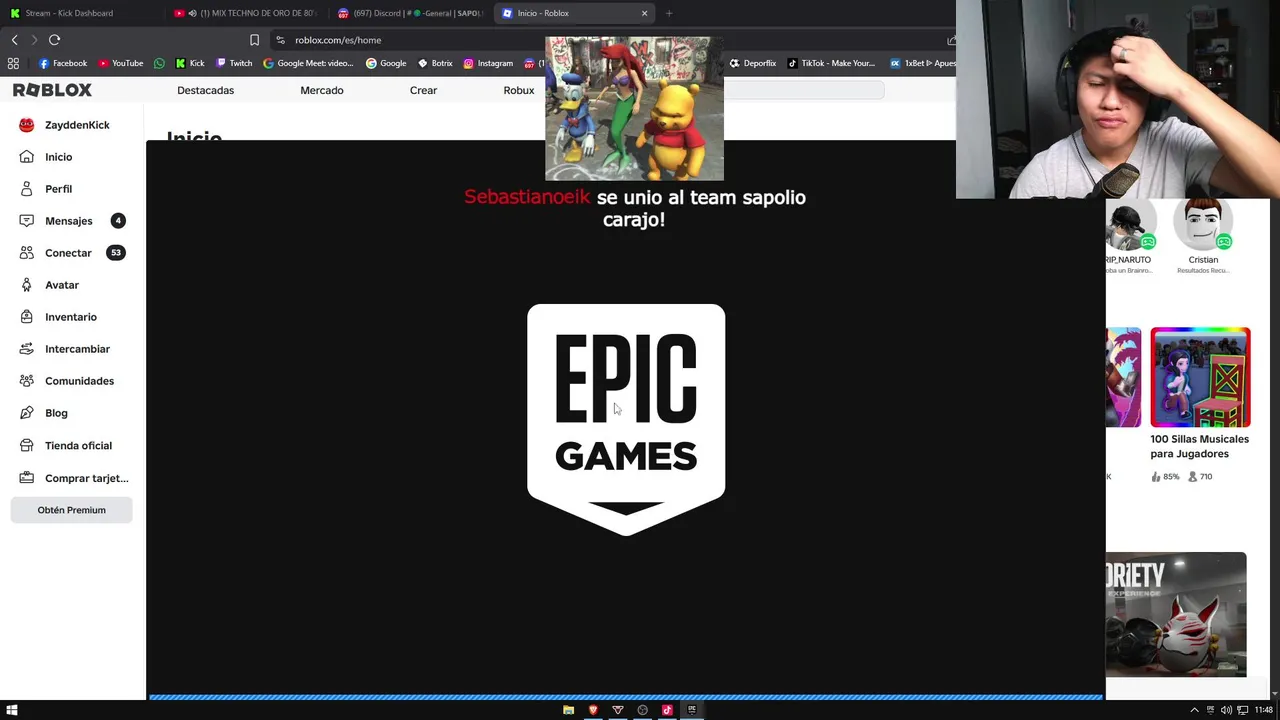Open the pink TikTok app in taskbar
Screen dimensions: 1280x720
point(667,710)
